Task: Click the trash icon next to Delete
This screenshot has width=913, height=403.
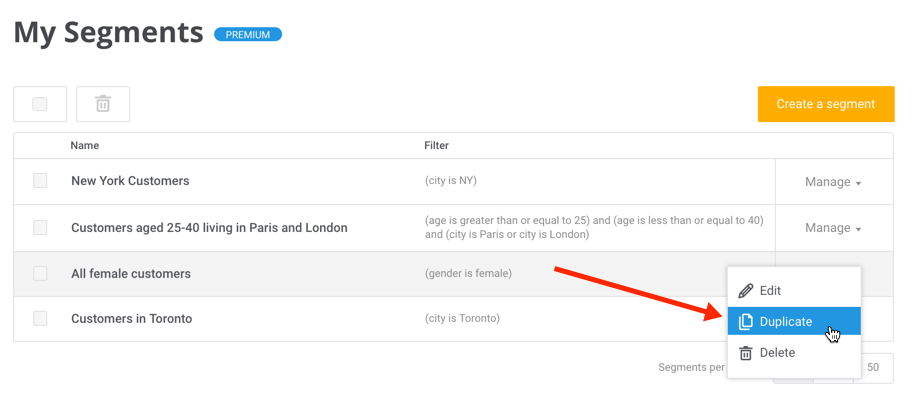Action: (745, 353)
